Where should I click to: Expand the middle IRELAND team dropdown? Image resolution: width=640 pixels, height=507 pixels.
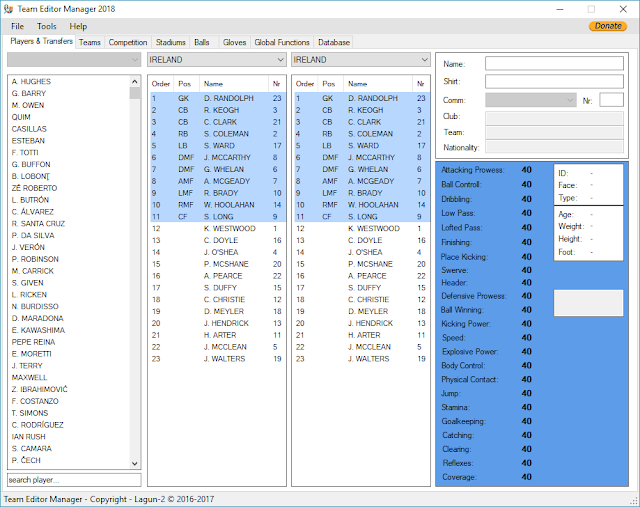coord(217,60)
